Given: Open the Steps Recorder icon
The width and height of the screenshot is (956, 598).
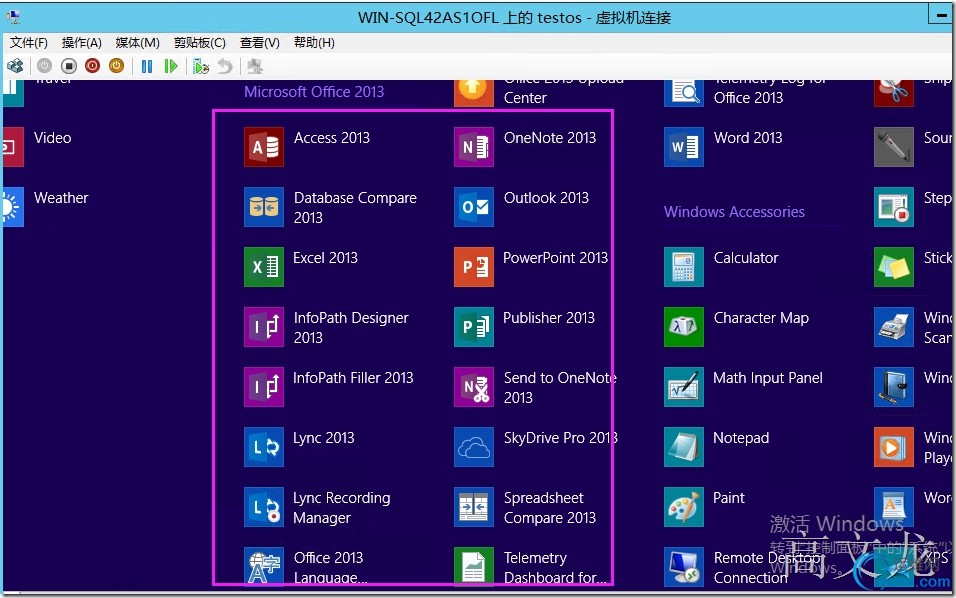Looking at the screenshot, I should 894,207.
